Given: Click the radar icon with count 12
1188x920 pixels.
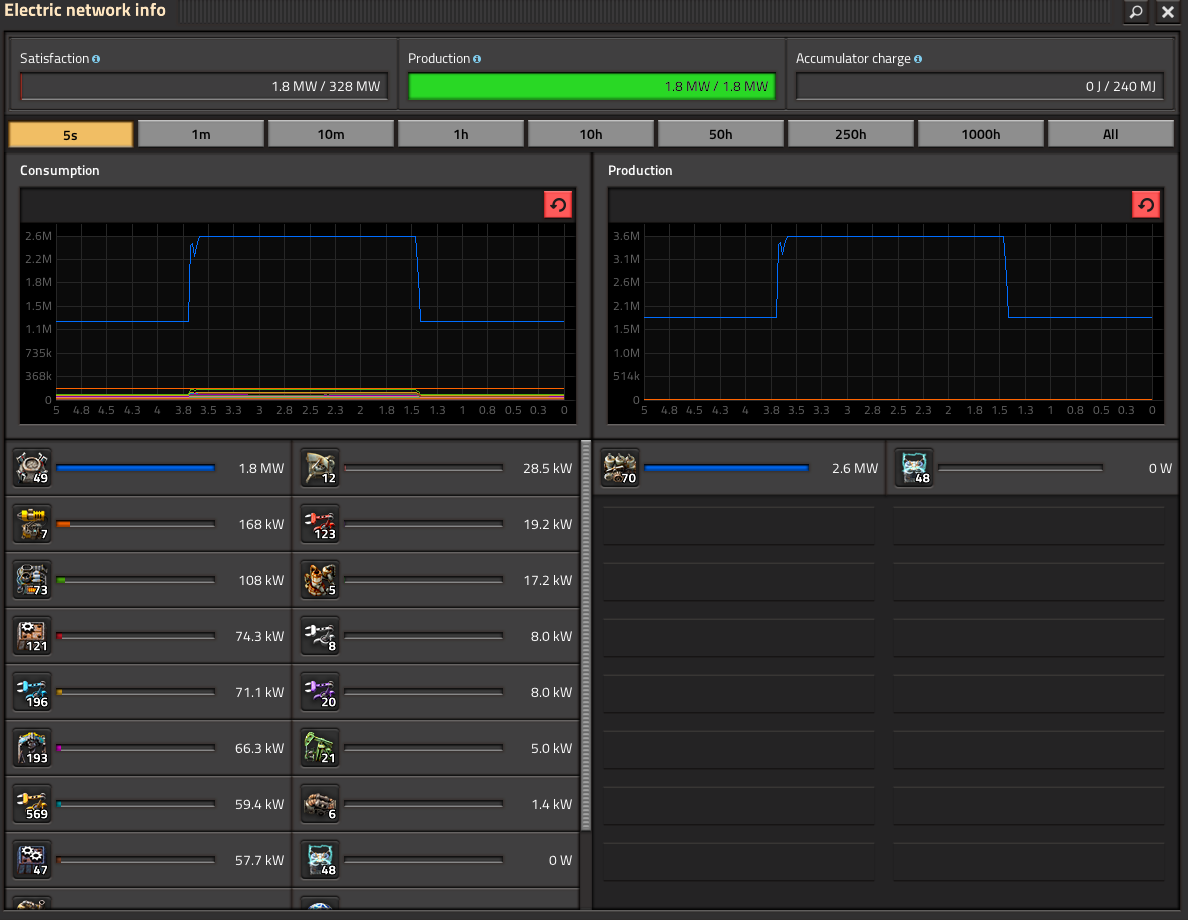Looking at the screenshot, I should 320,468.
